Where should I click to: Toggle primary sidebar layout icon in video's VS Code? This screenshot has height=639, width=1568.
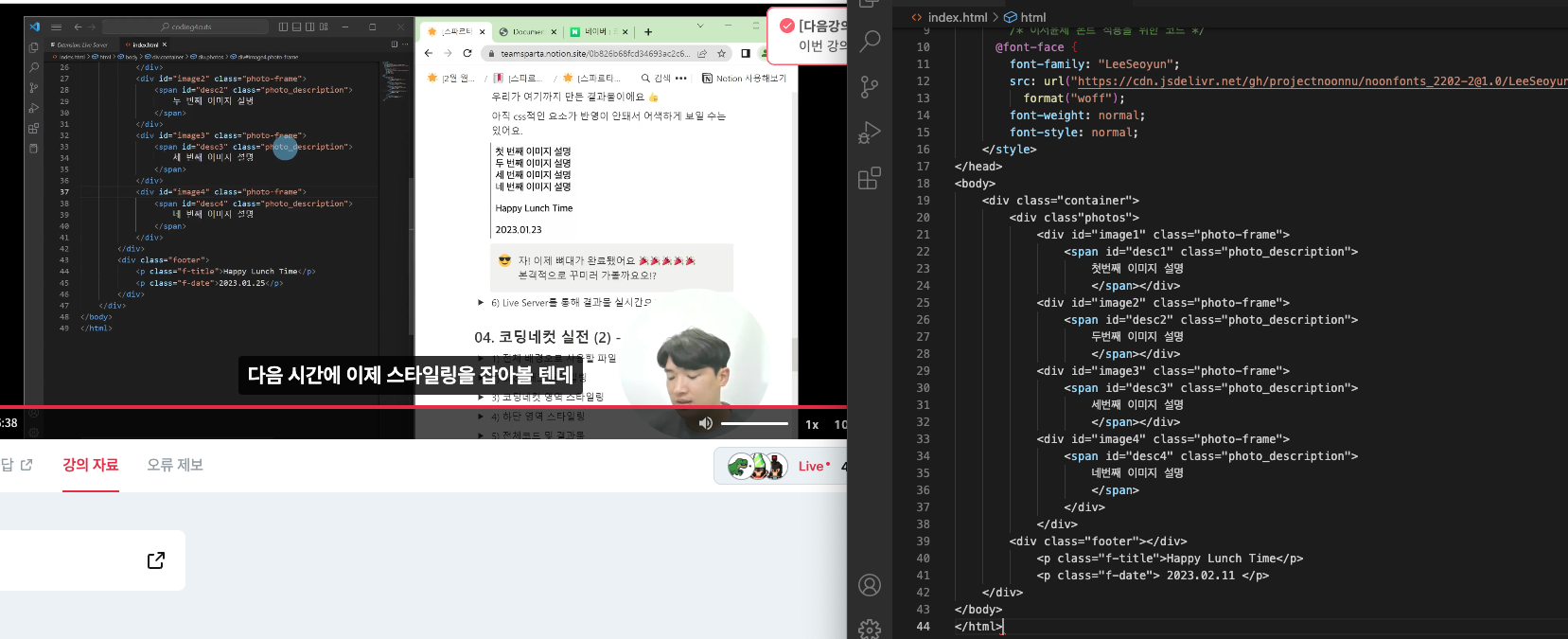[x=283, y=27]
